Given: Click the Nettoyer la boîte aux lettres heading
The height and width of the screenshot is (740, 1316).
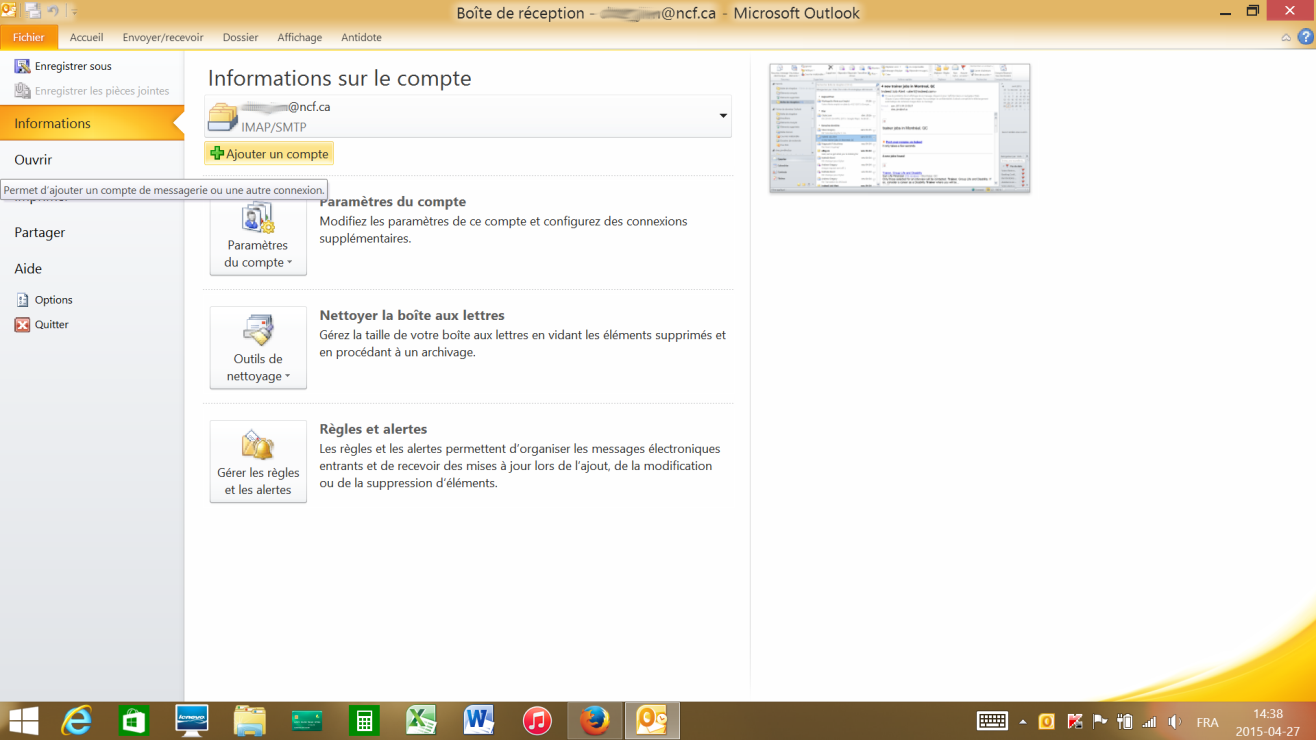Looking at the screenshot, I should click(x=412, y=315).
